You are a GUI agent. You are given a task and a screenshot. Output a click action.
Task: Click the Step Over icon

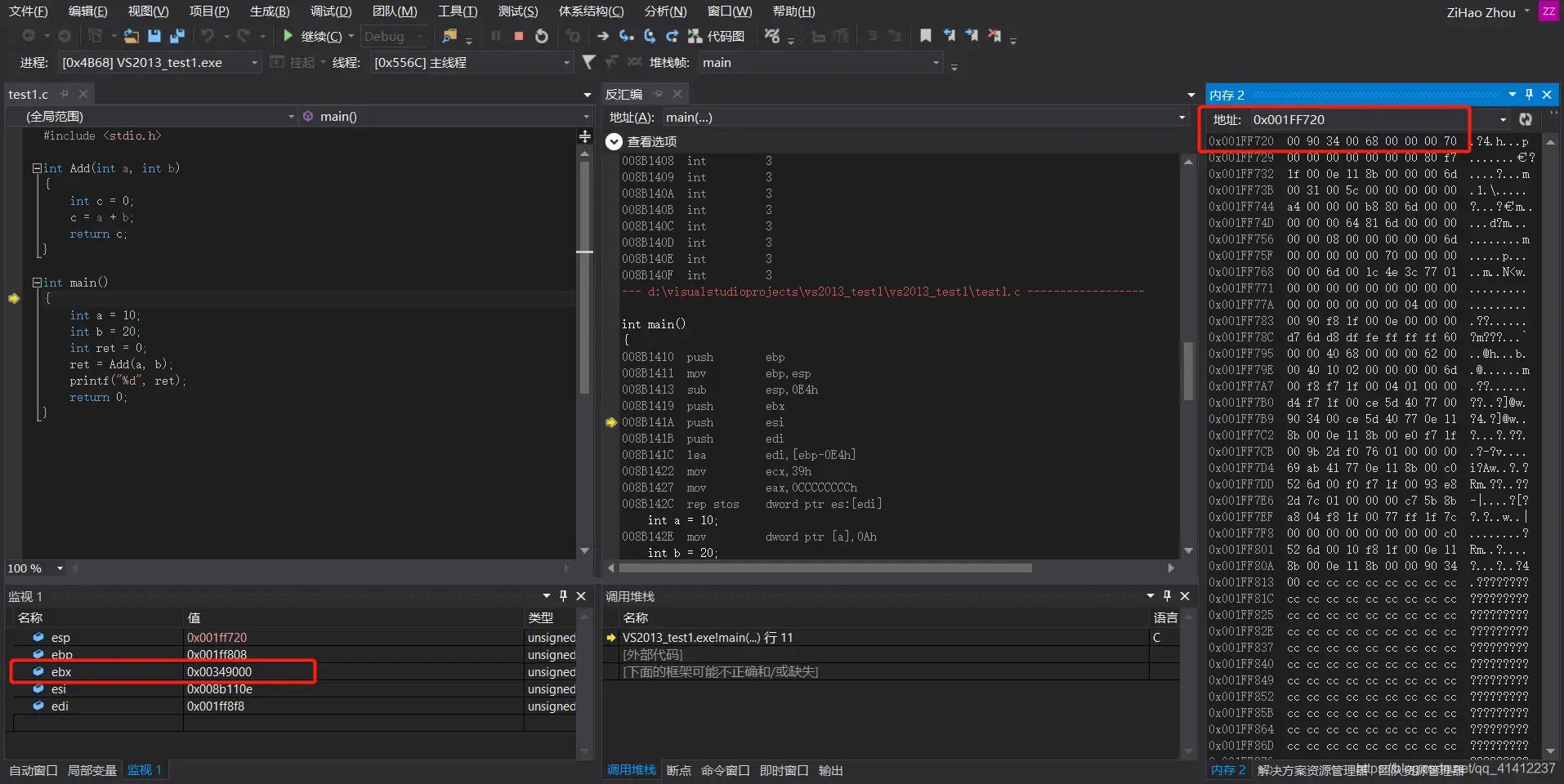point(650,36)
